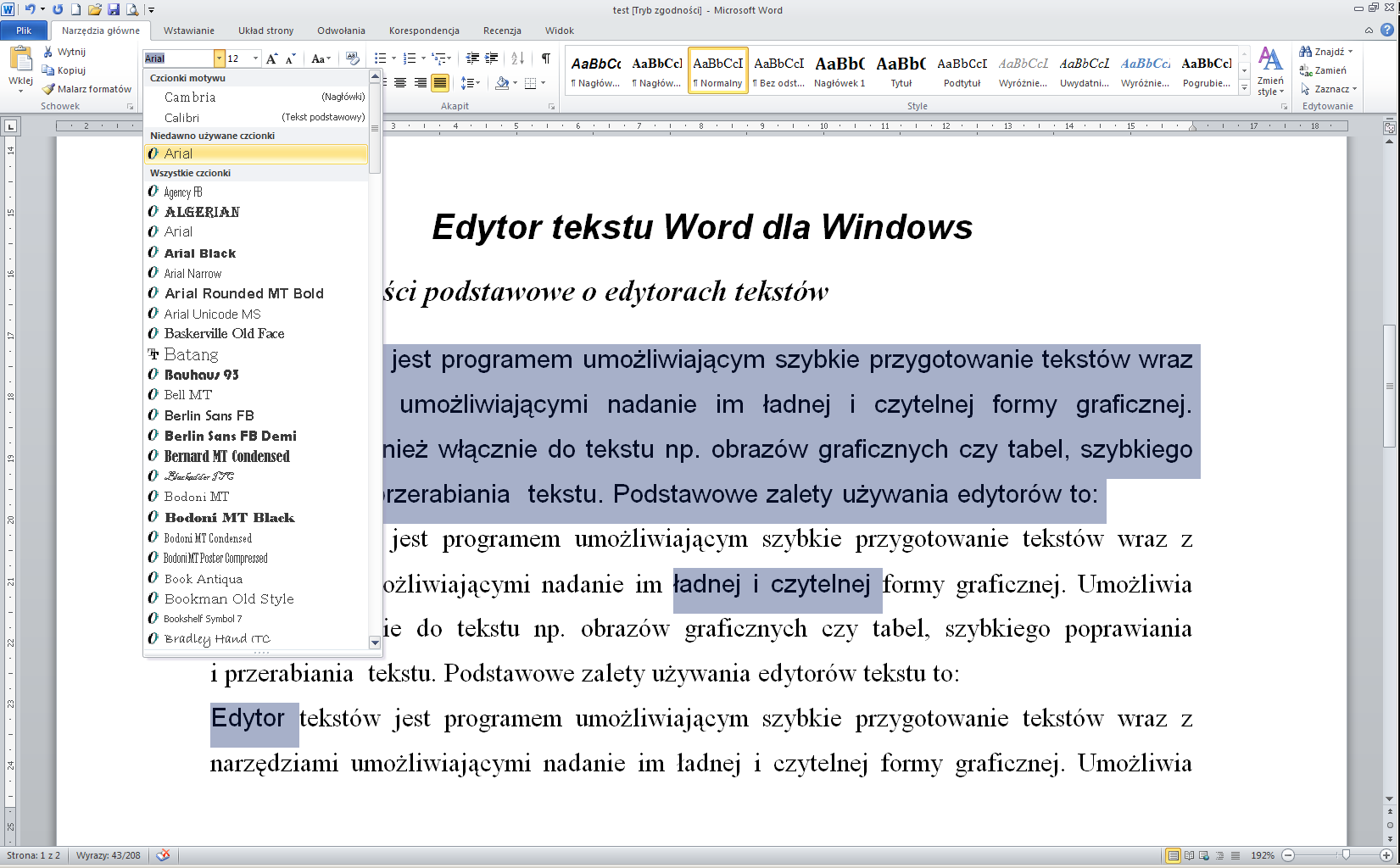Click the document vertical scrollbar thumb
The image size is (1400, 868).
1389,386
